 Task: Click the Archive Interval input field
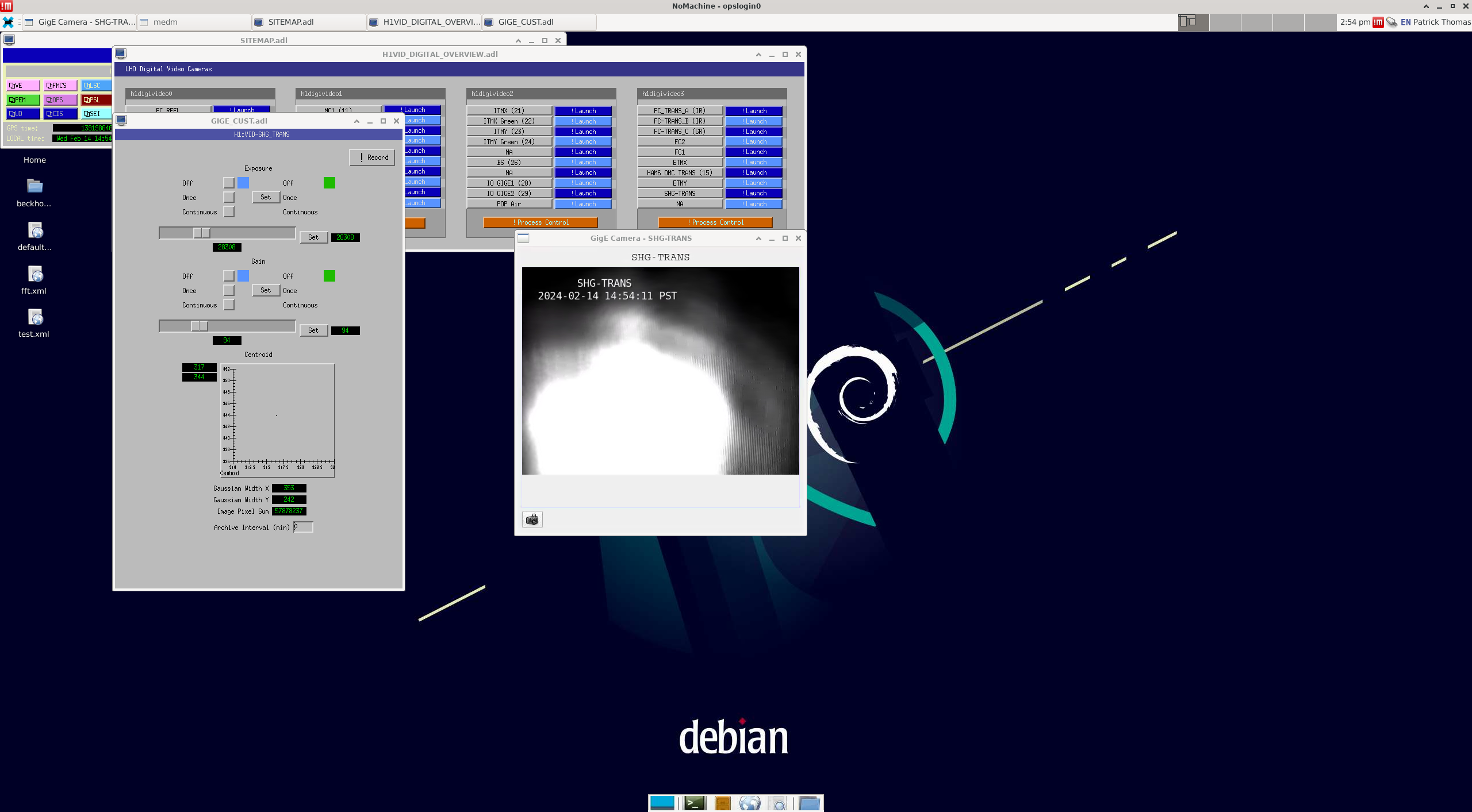303,527
